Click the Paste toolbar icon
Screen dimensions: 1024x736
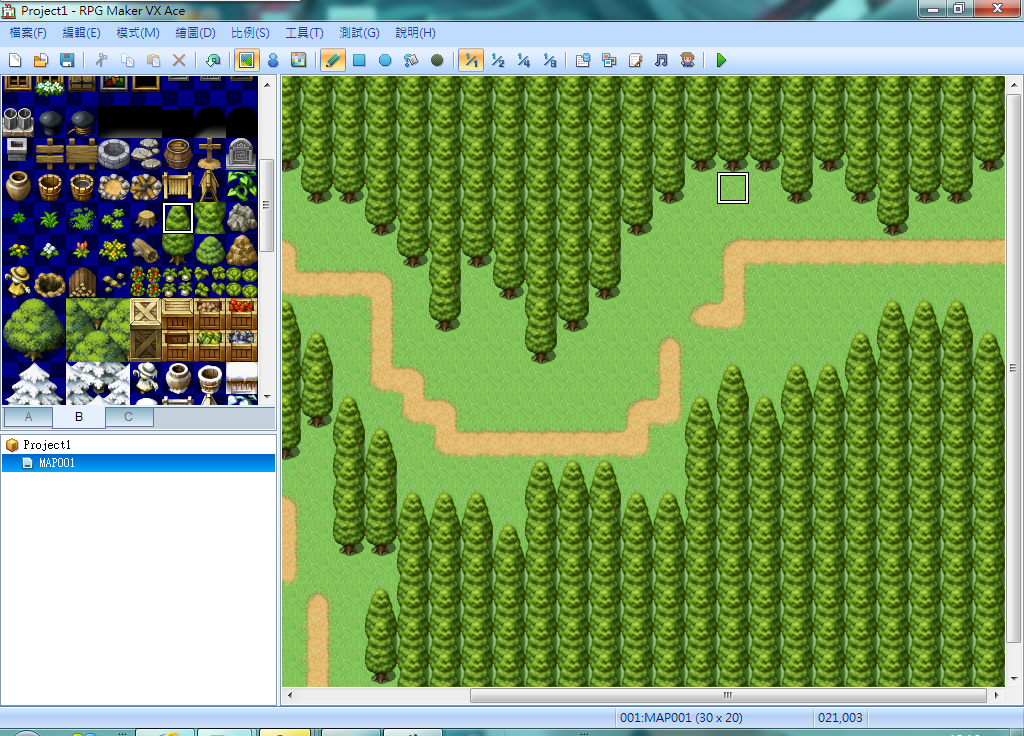click(x=153, y=61)
